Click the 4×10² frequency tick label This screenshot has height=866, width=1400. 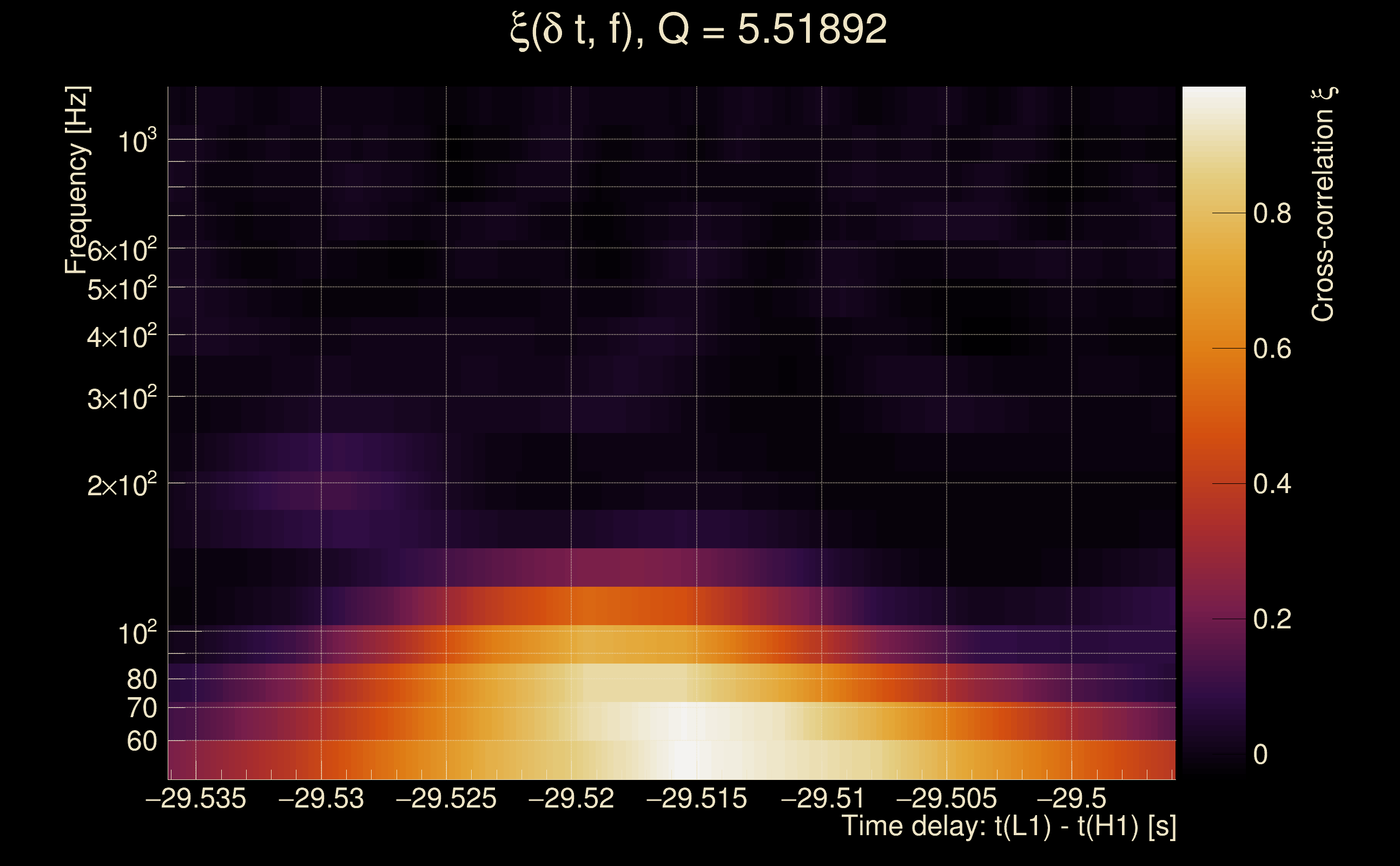coord(121,337)
